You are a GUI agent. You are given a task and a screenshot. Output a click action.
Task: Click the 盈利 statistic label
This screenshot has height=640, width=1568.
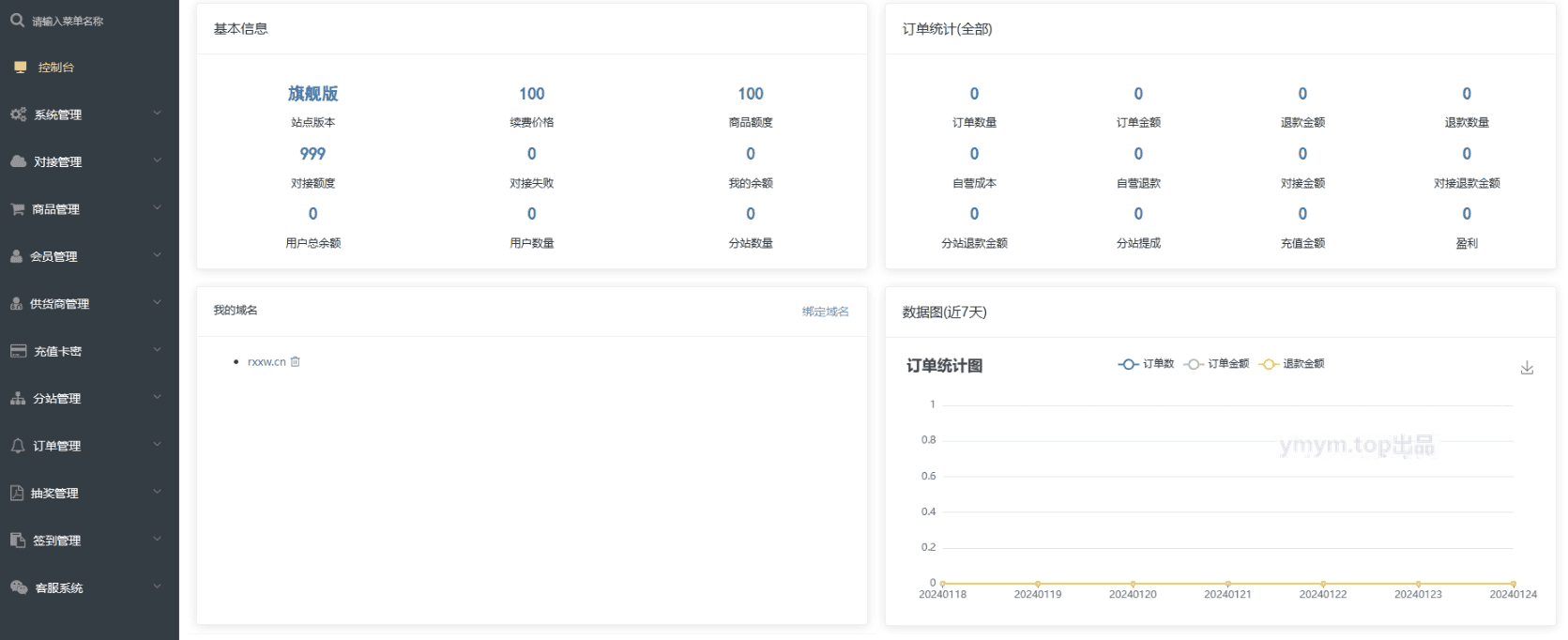tap(1467, 243)
